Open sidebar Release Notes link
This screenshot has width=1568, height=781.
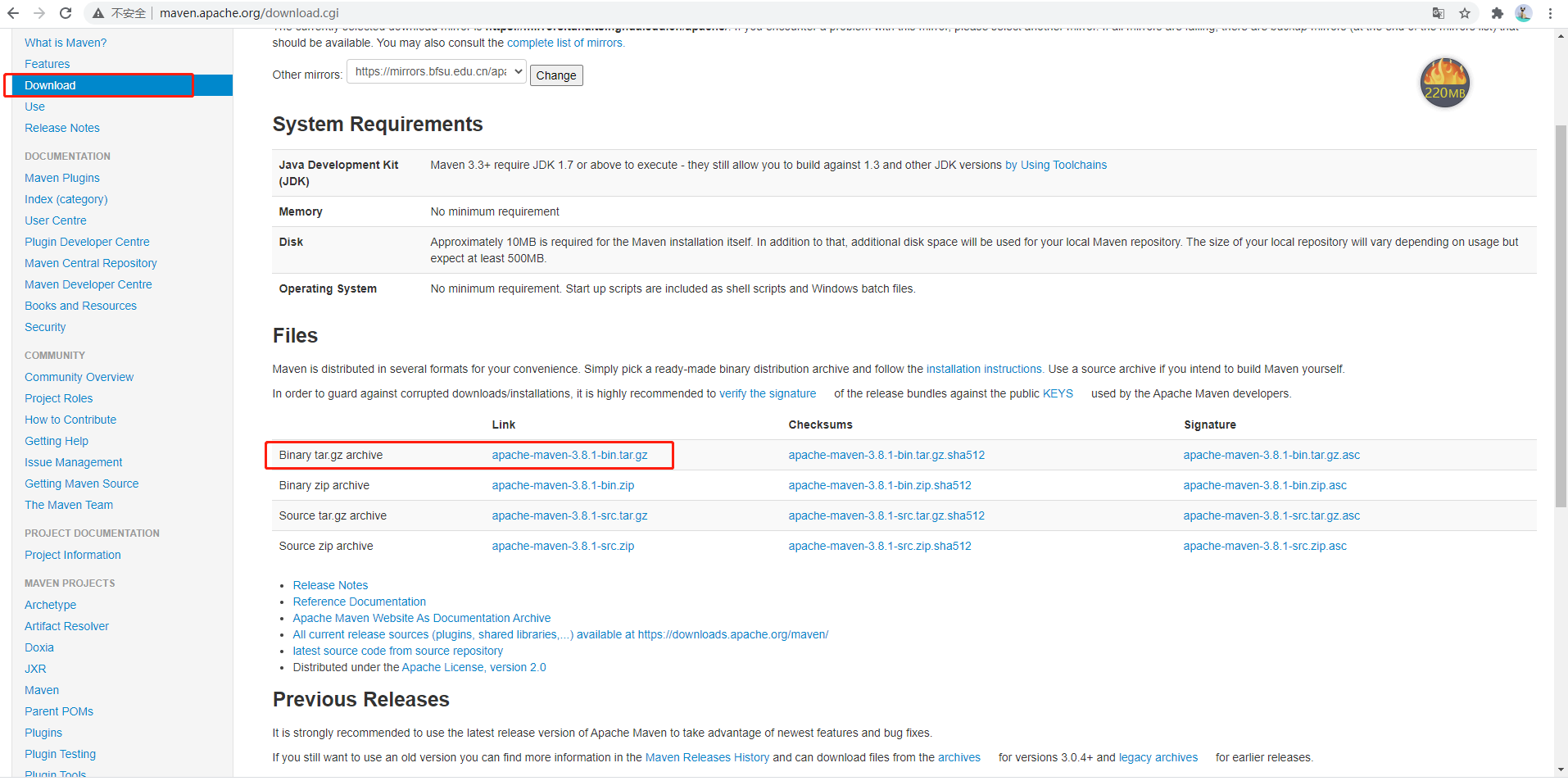[x=62, y=128]
